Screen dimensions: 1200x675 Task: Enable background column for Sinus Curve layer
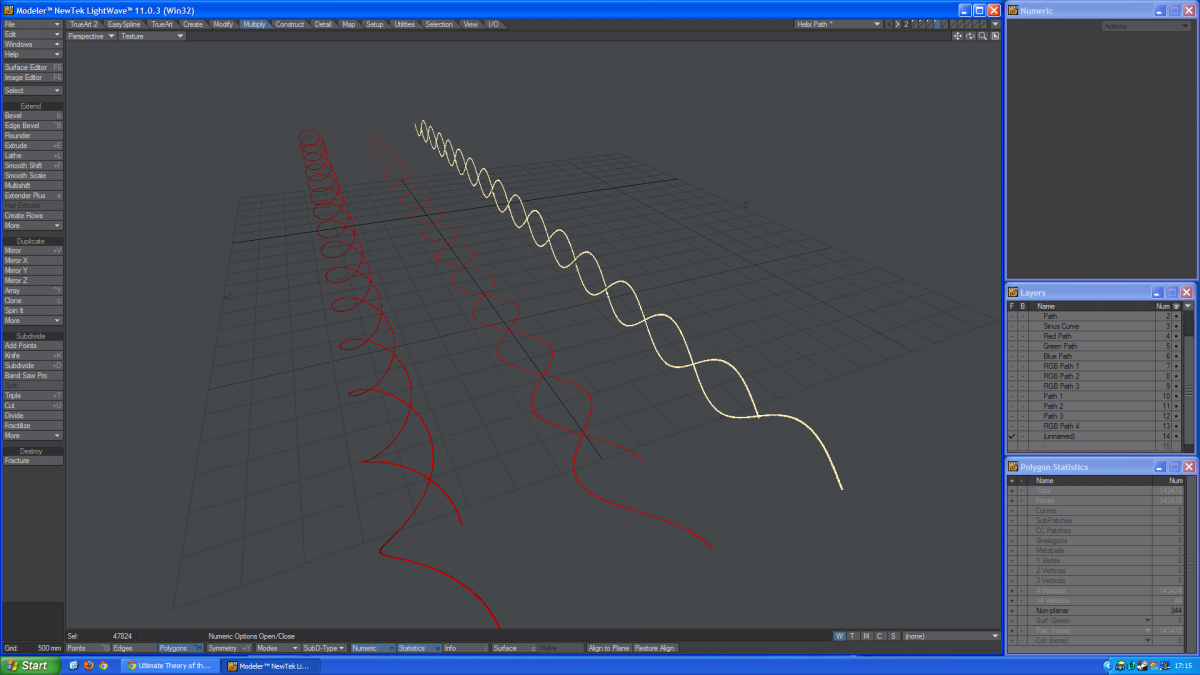point(1022,326)
